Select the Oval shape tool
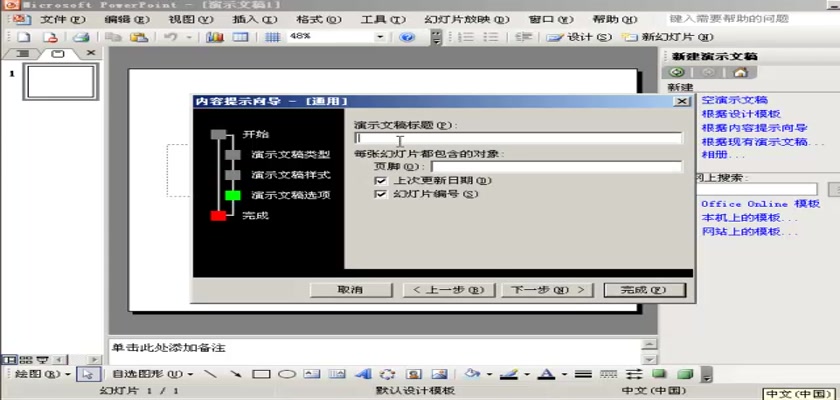This screenshot has width=840, height=400. pyautogui.click(x=287, y=374)
